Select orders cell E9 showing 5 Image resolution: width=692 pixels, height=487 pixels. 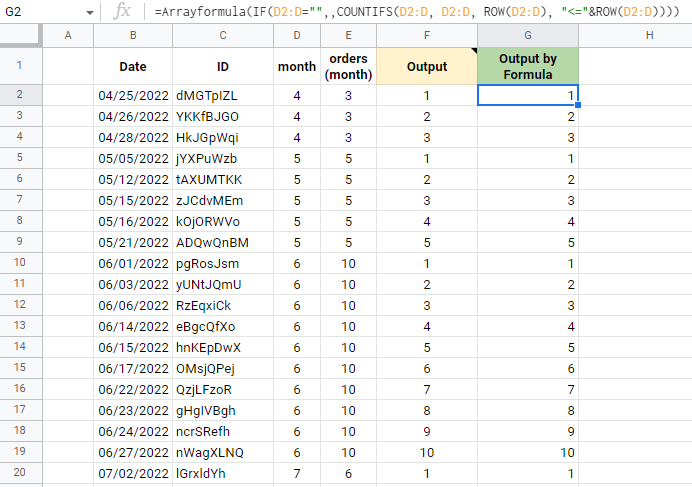[348, 242]
